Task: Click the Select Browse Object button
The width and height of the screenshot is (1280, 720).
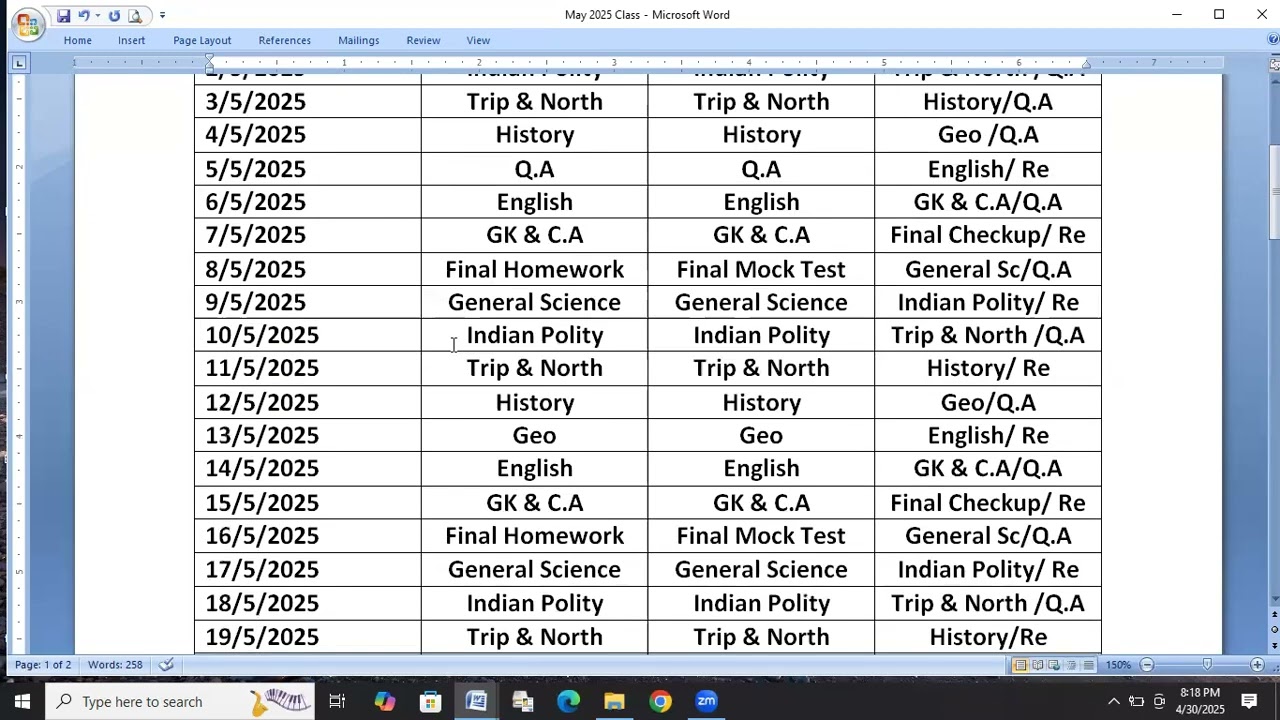Action: 1274,631
